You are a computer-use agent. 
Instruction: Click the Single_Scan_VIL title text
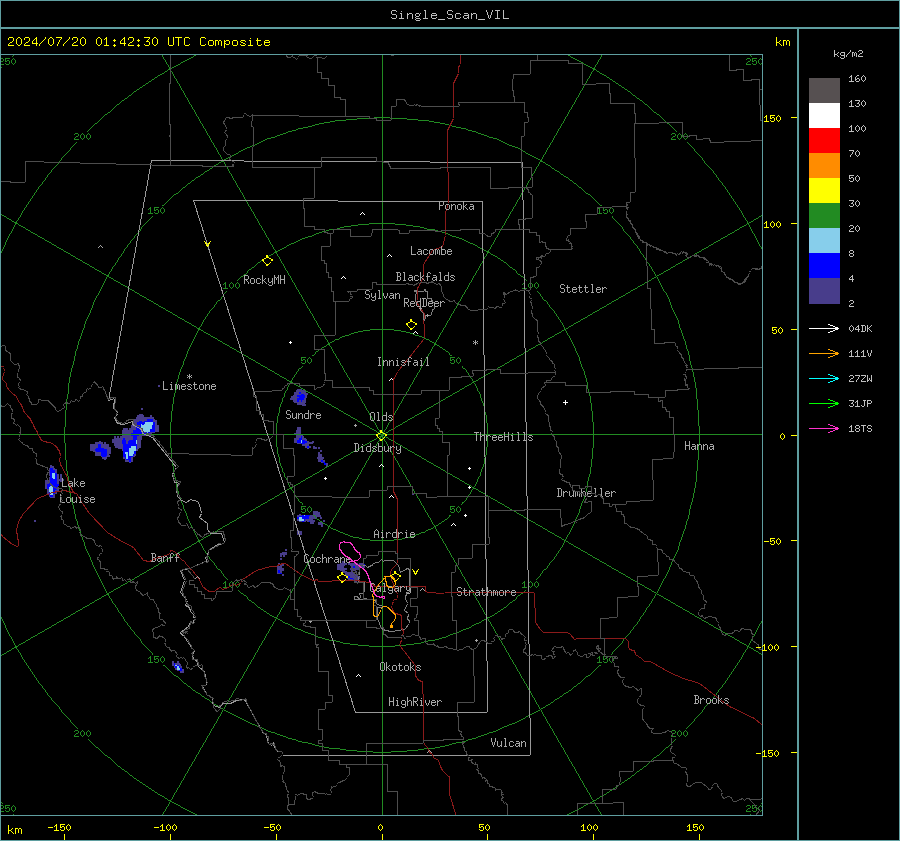pos(449,15)
